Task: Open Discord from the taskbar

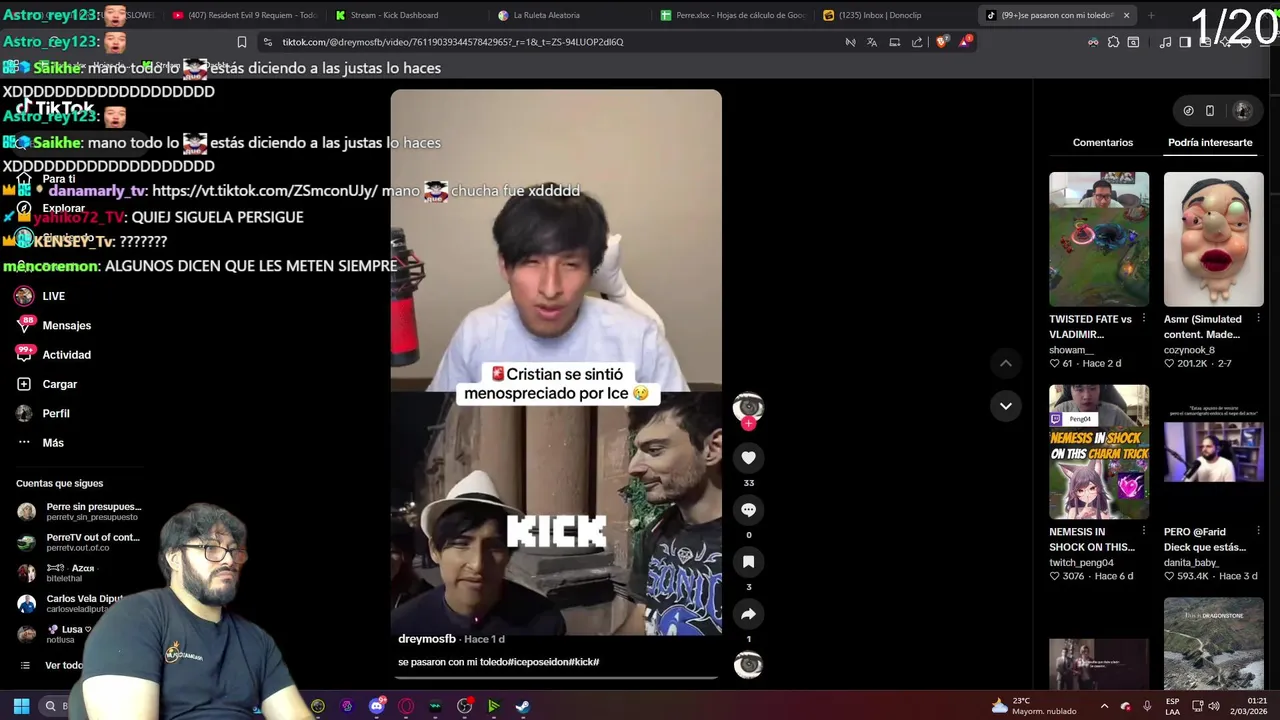Action: click(x=377, y=706)
